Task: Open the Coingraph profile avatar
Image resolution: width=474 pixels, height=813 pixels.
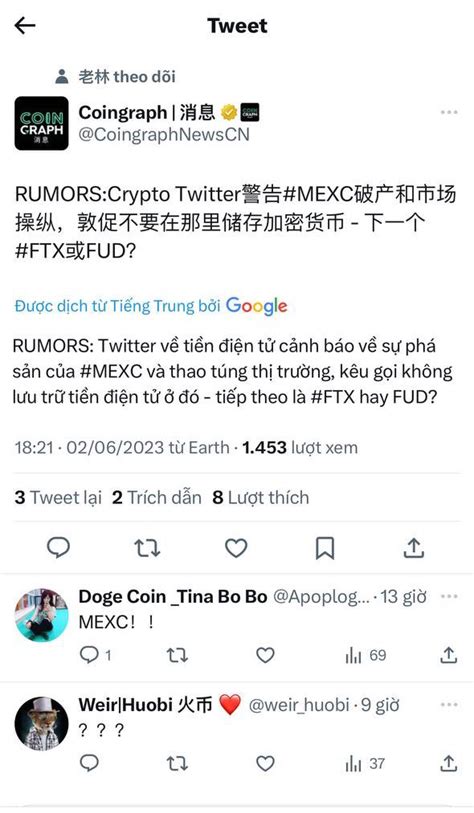Action: coord(41,123)
